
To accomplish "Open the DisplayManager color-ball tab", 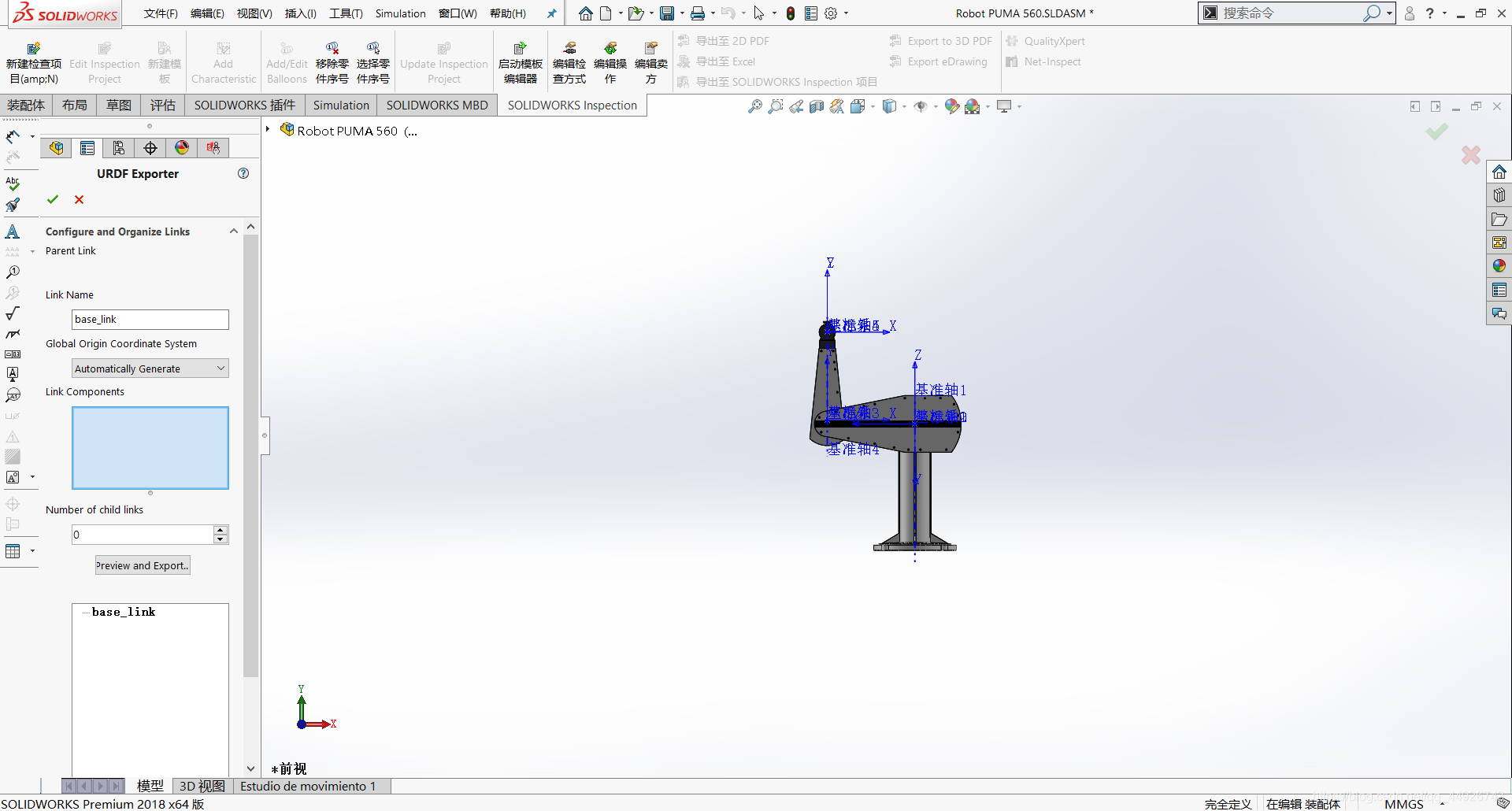I will pos(182,148).
